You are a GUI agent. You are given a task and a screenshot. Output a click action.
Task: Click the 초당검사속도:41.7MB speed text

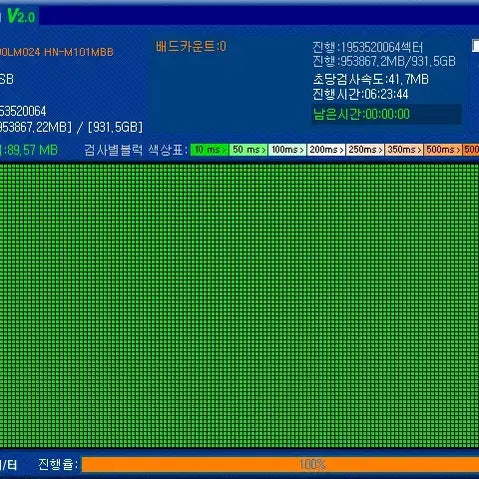point(371,79)
